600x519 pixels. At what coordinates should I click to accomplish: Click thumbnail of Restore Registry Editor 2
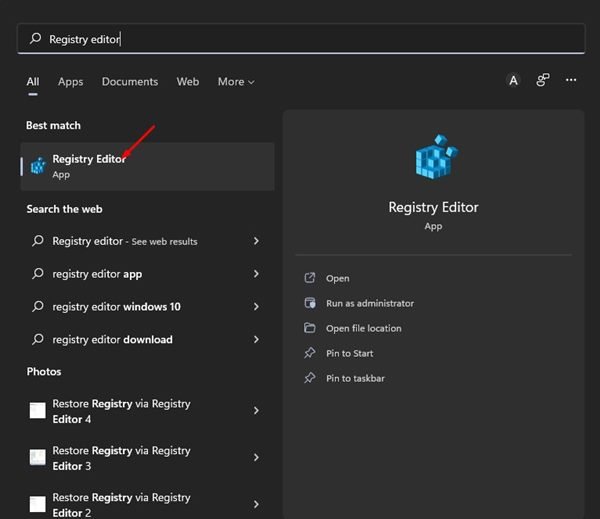tap(38, 504)
